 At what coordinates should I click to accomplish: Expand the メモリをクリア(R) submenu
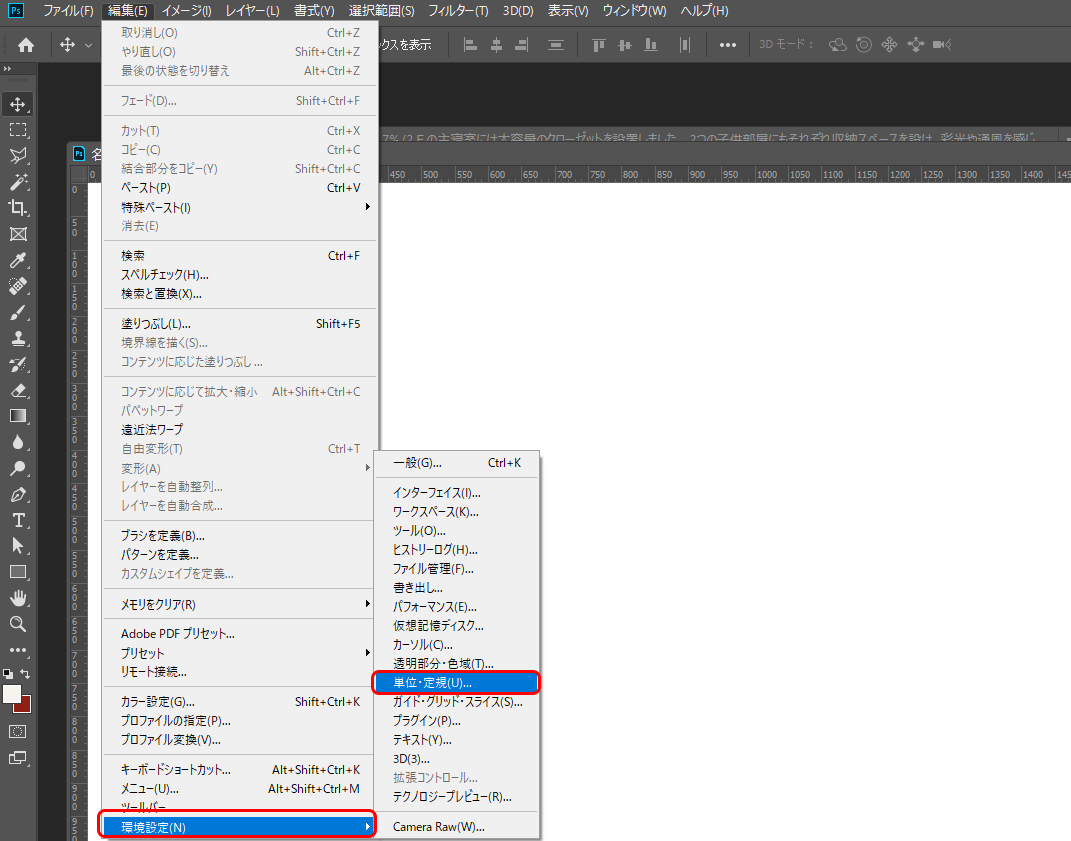tap(239, 604)
